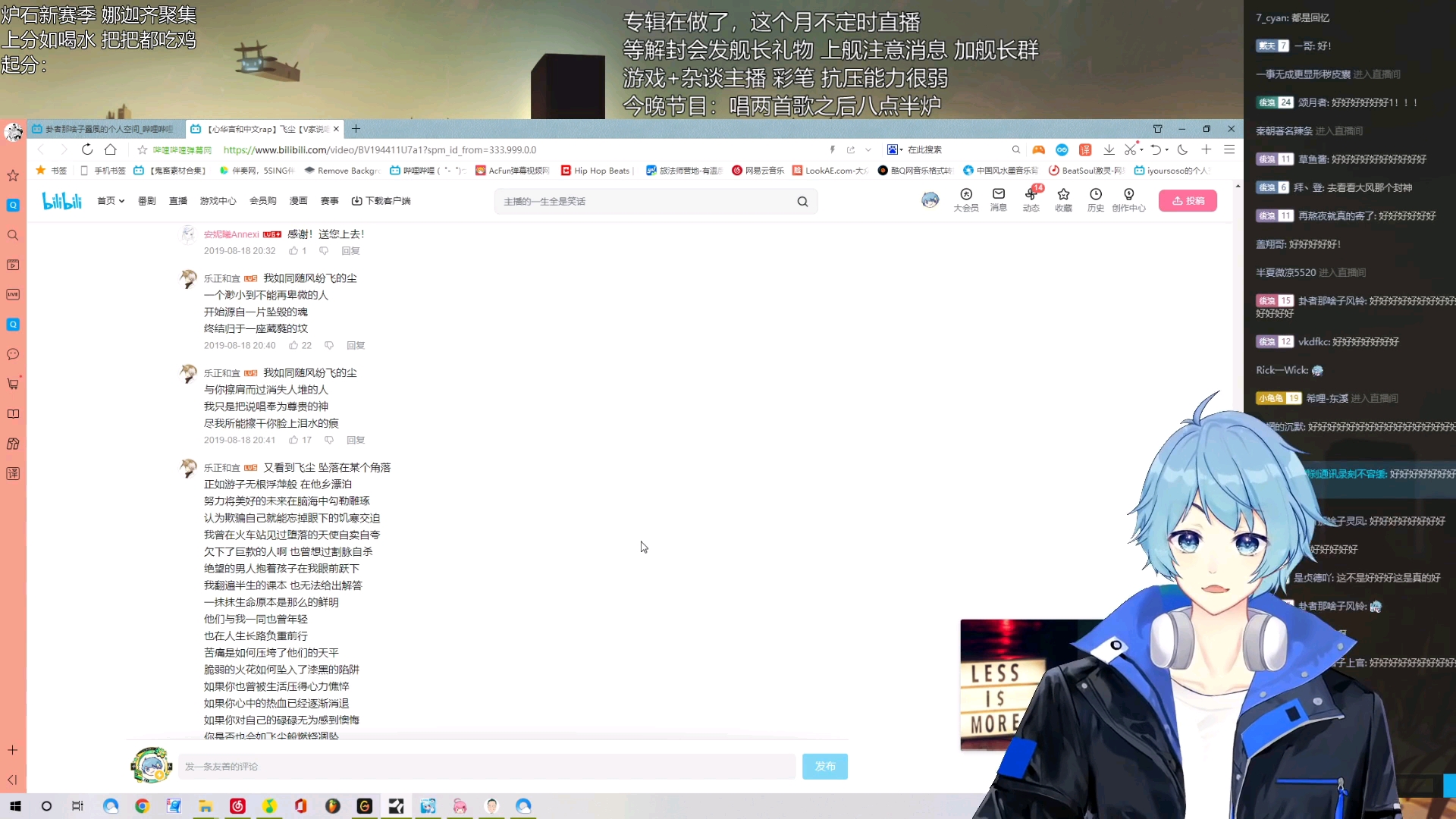Screen dimensions: 1456x819
Task: Reply to the 20:40 comment via 回复
Action: click(x=356, y=346)
